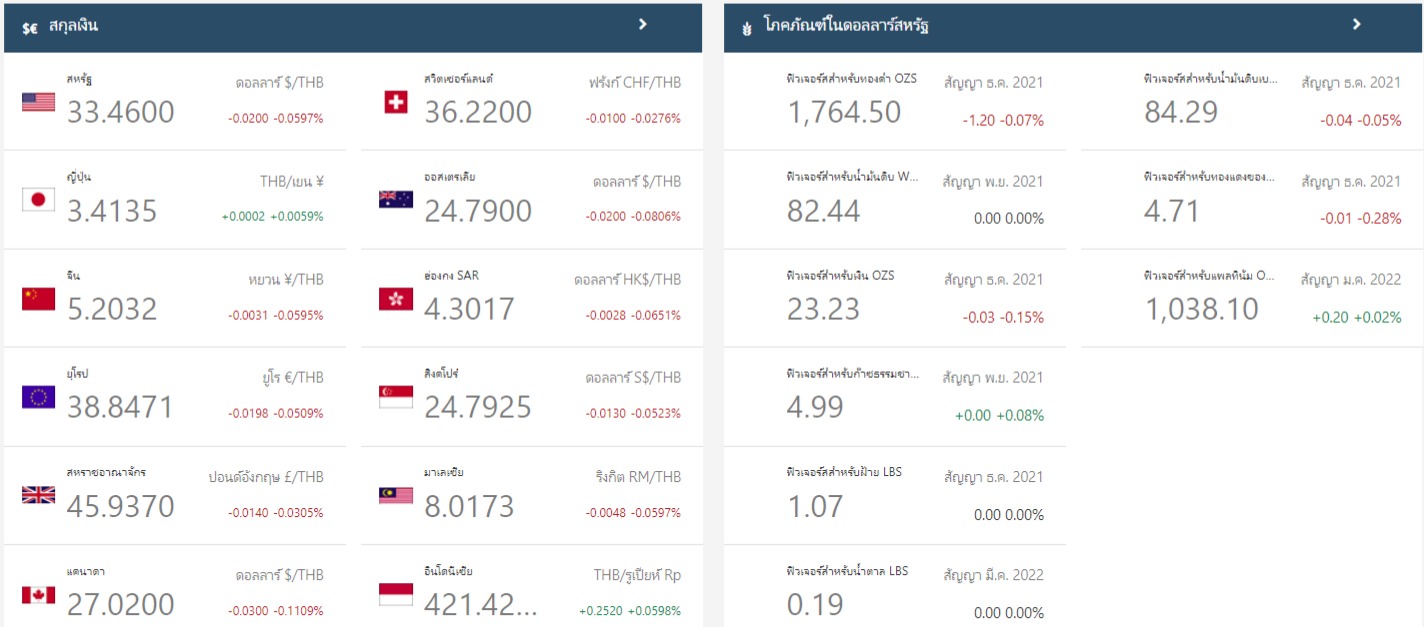Select the Australian dollar rate 24.7900
Screen dimensions: 1424x627
(x=478, y=211)
